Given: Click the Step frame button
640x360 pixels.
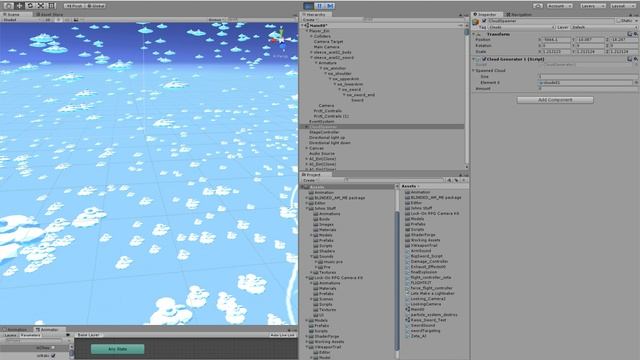Looking at the screenshot, I should point(330,6).
